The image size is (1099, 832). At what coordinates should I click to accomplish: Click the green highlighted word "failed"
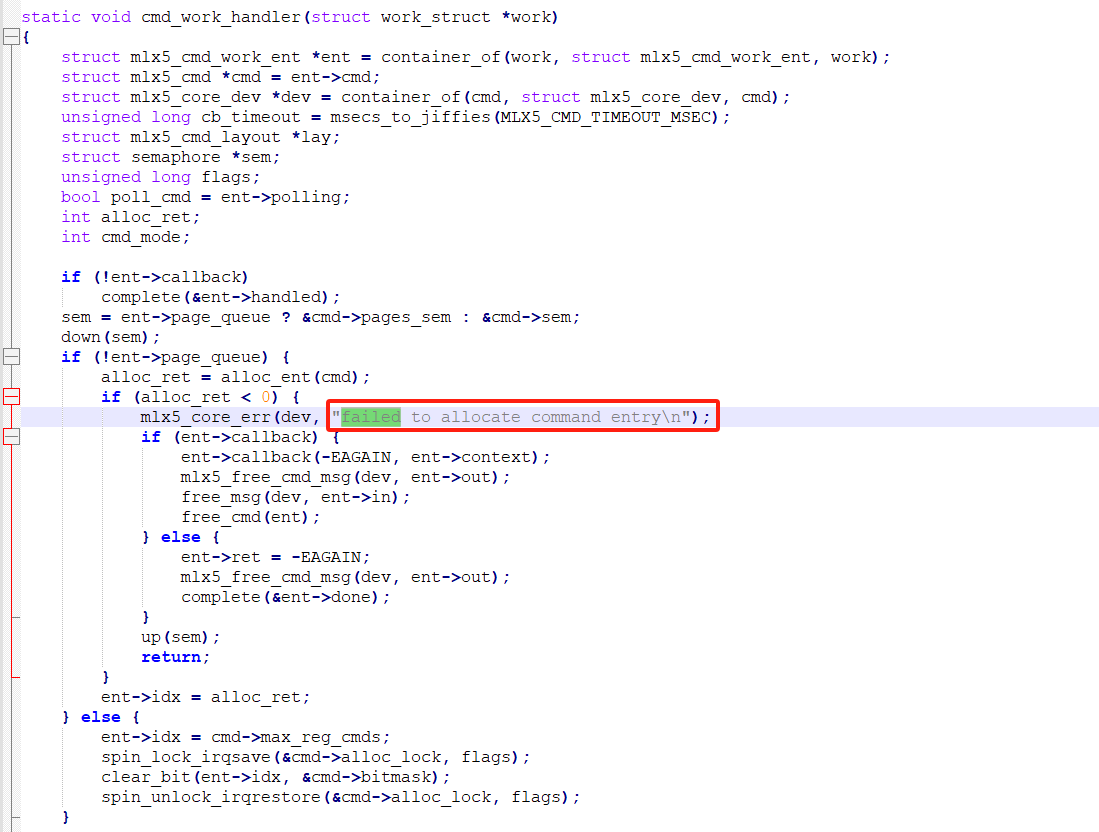pyautogui.click(x=371, y=417)
